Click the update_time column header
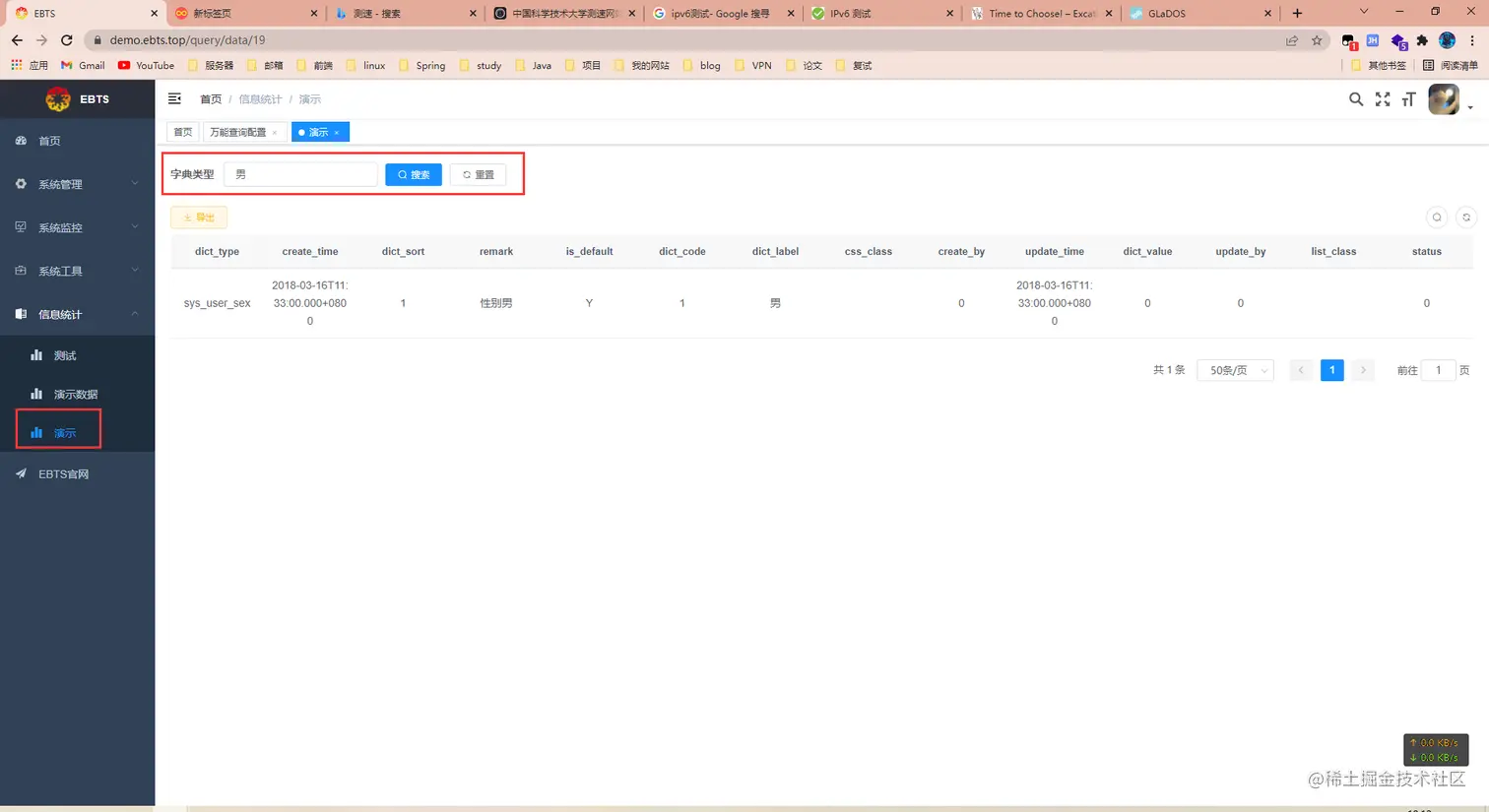The image size is (1489, 812). 1055,251
